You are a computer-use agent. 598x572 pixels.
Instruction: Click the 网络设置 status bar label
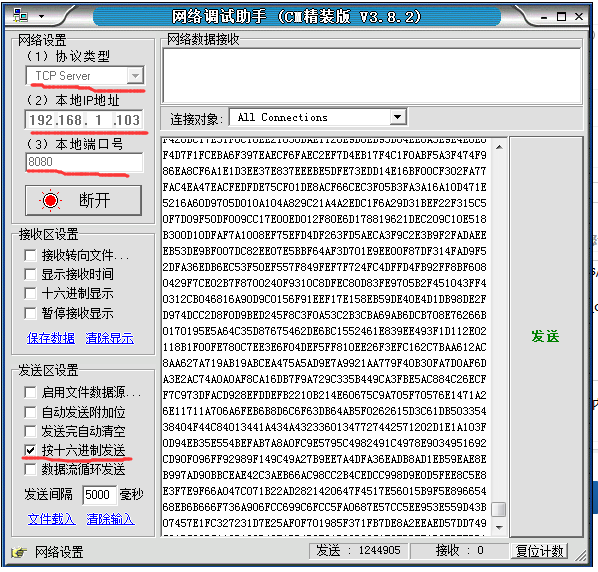pos(59,552)
